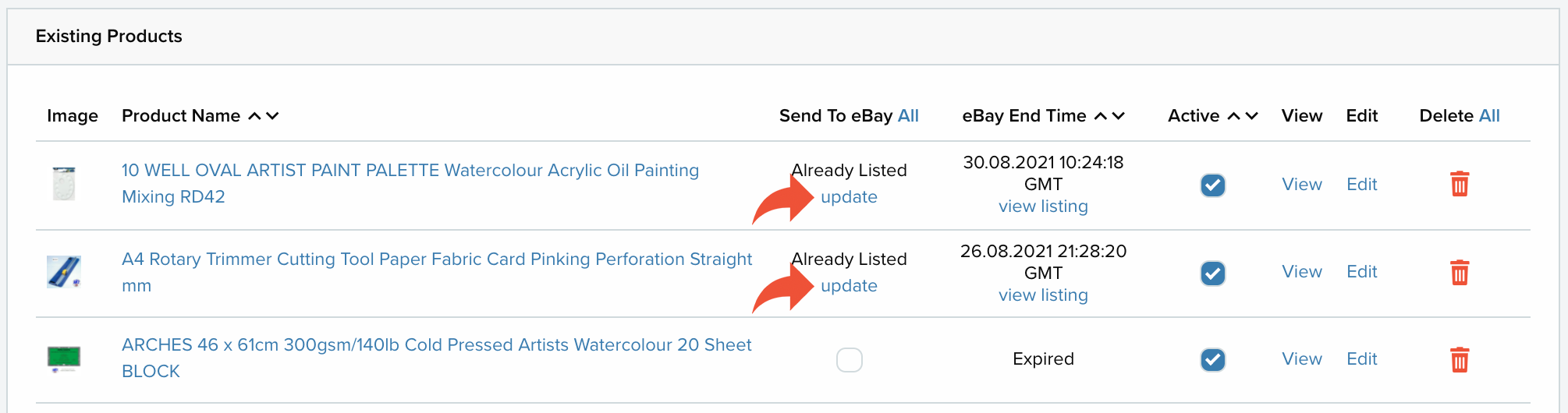Open A4 Rotary Trimmer product thumbnail
The height and width of the screenshot is (413, 1568).
pos(64,272)
